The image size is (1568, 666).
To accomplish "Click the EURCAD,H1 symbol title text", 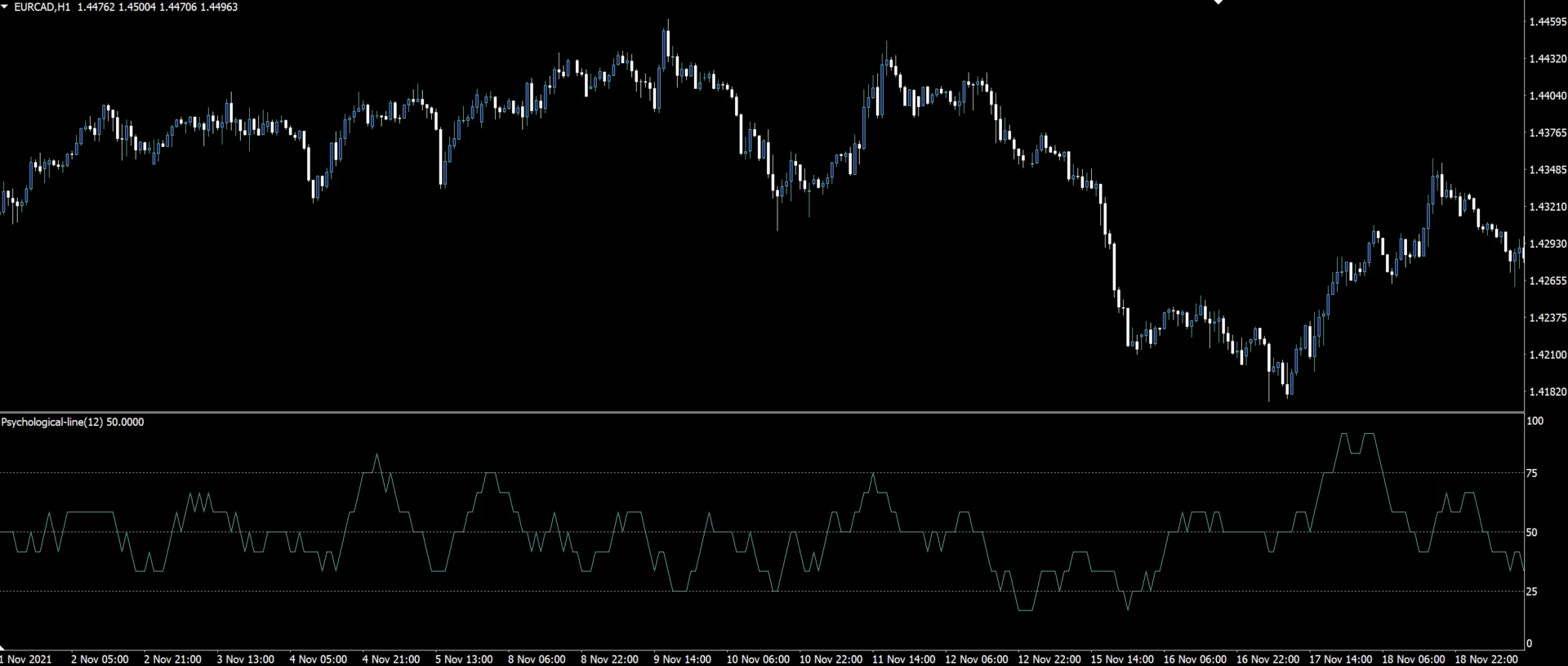I will tap(42, 7).
